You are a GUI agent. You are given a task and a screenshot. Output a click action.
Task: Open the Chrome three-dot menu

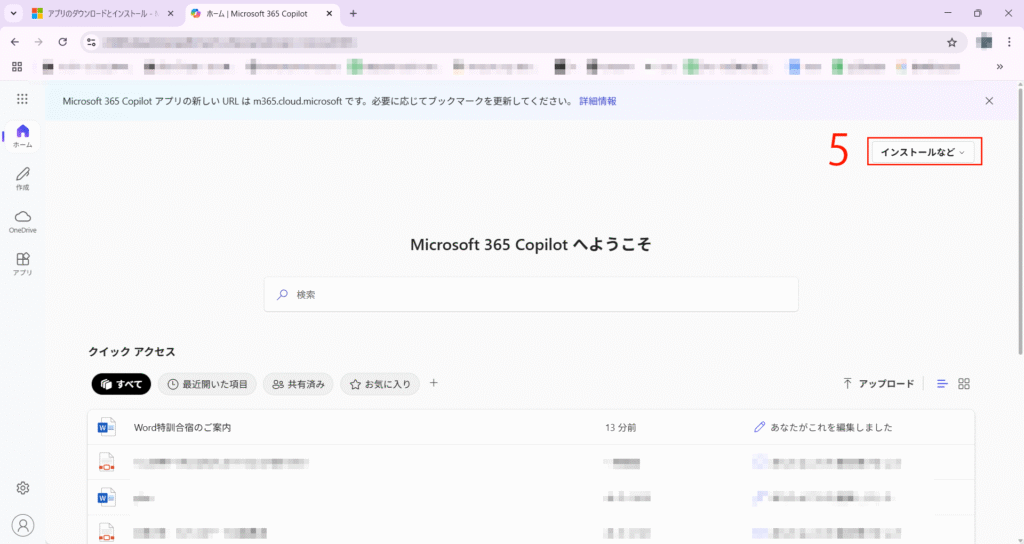1009,42
